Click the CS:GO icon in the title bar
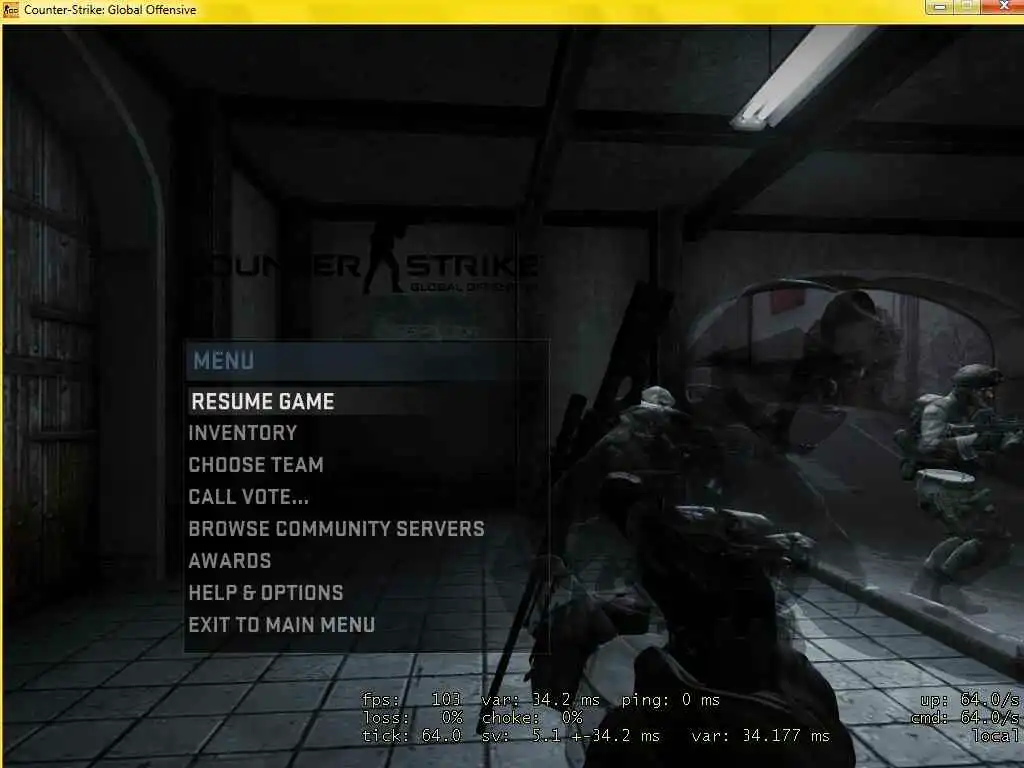 [x=11, y=10]
